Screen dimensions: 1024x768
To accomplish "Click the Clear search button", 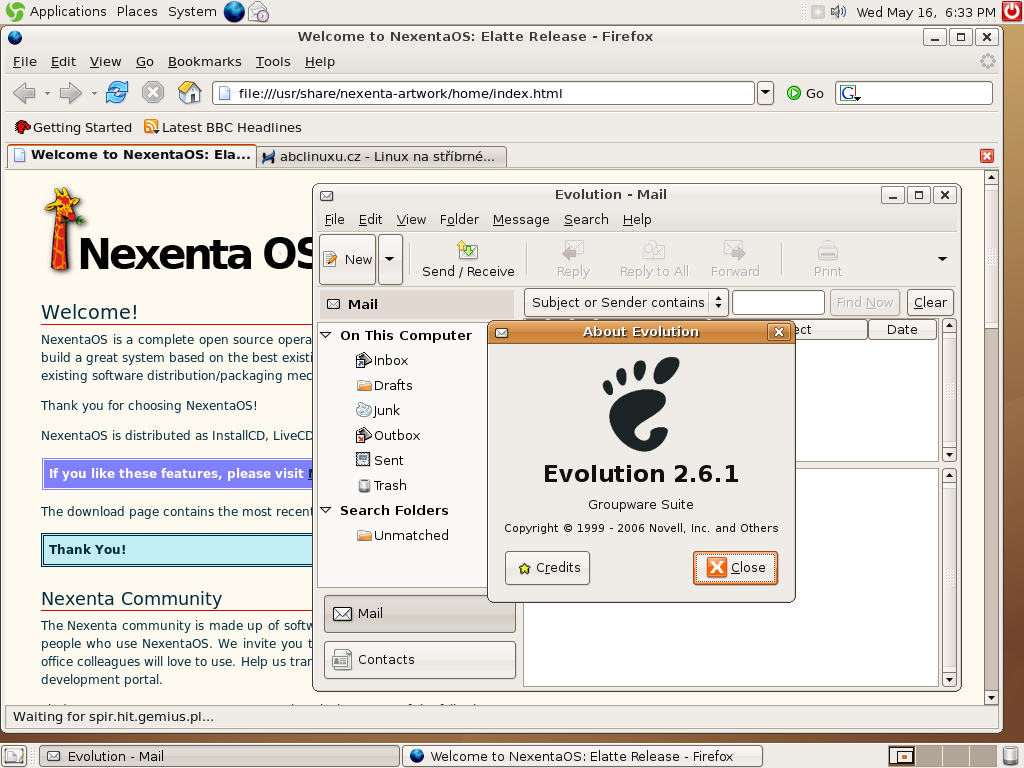I will tap(930, 302).
